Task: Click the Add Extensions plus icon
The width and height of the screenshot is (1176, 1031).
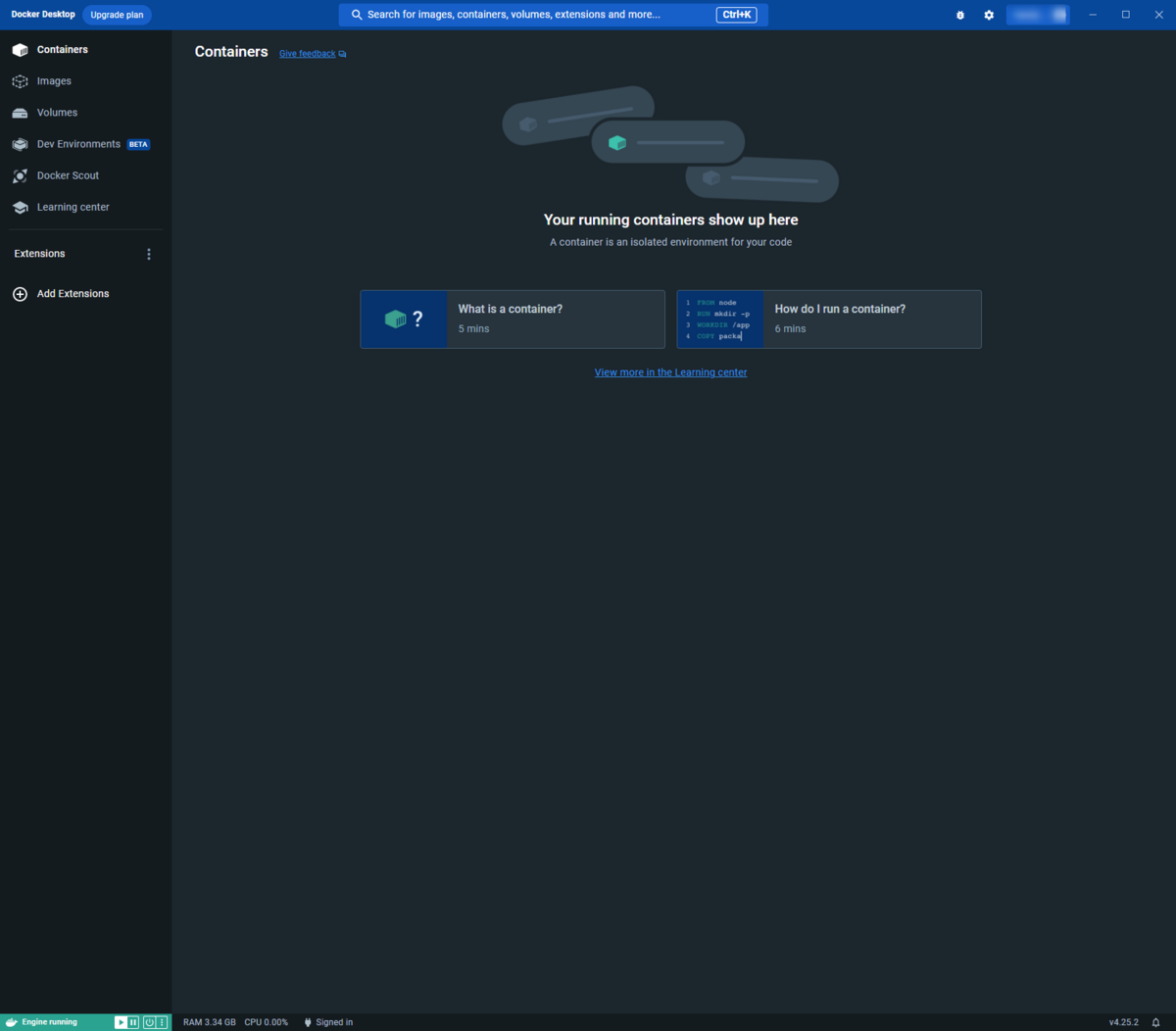Action: click(20, 294)
